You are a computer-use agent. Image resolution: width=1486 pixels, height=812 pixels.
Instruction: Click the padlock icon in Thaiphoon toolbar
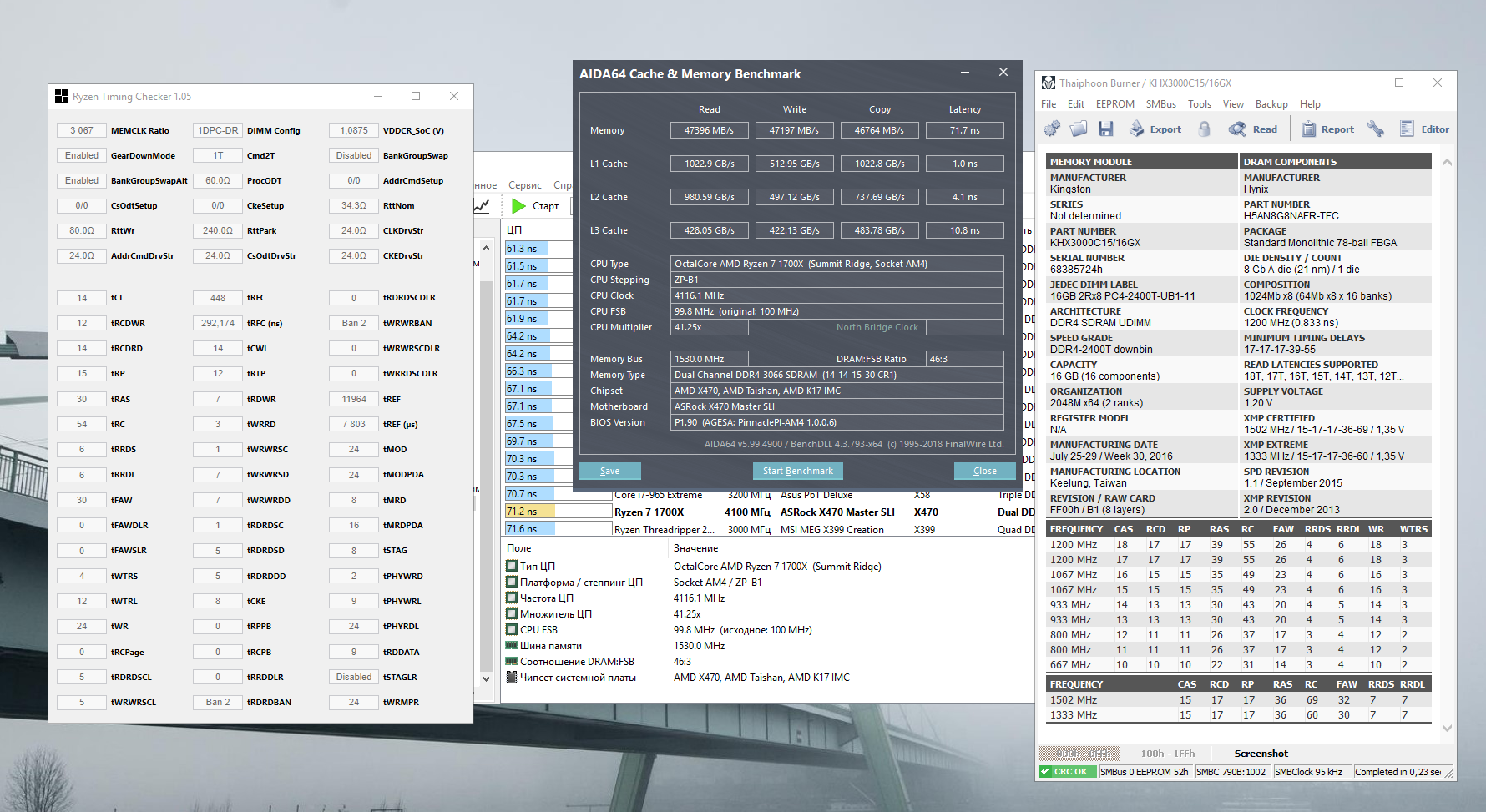(x=1204, y=129)
